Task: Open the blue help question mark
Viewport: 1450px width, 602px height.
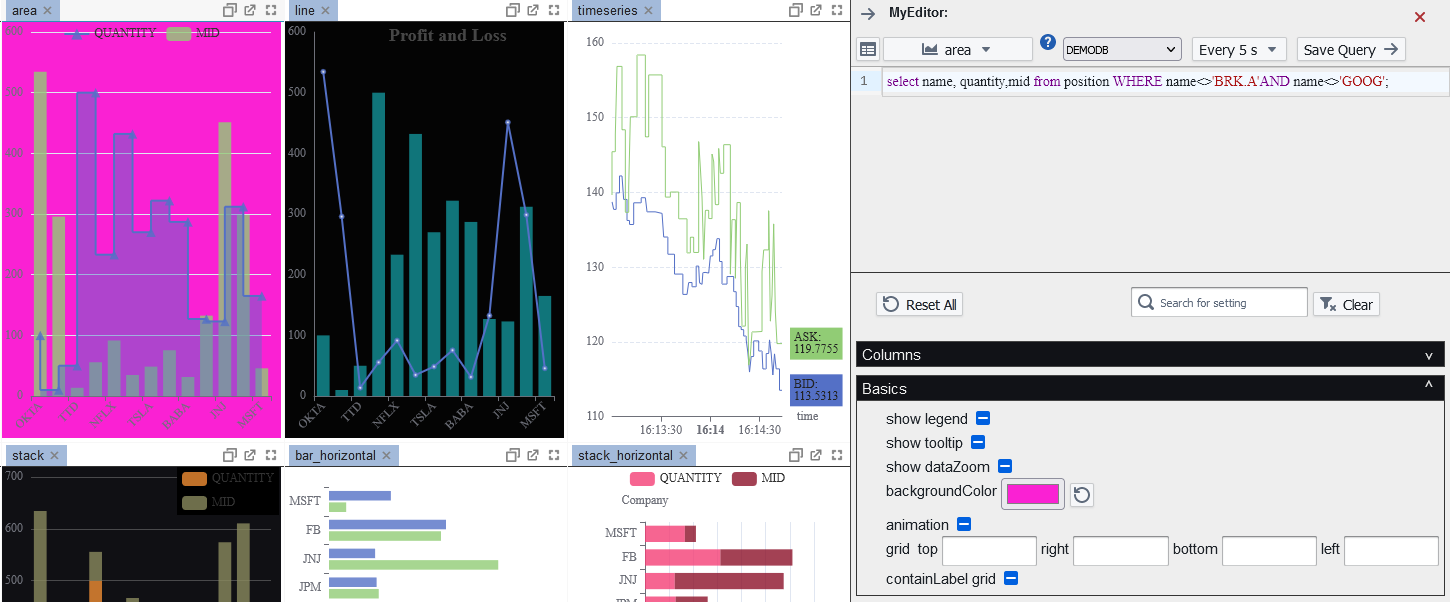Action: (1048, 42)
